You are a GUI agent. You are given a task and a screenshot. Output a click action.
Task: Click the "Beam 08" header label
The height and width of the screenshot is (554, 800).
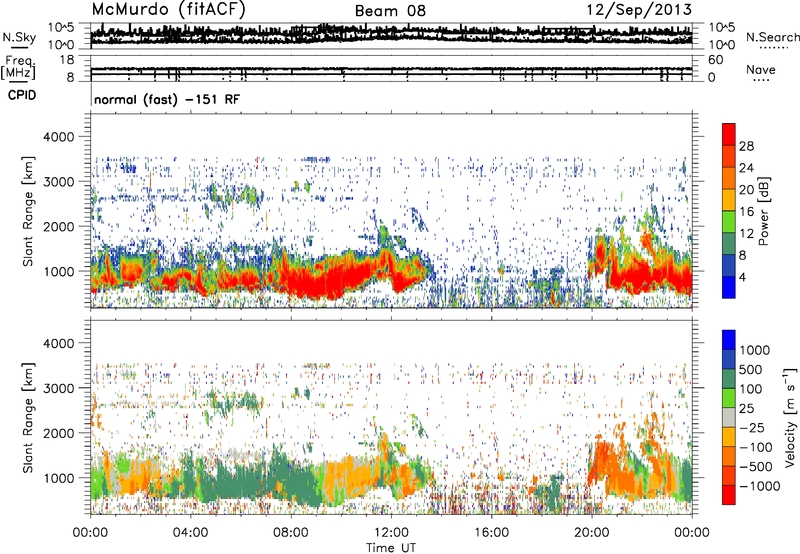[x=390, y=11]
